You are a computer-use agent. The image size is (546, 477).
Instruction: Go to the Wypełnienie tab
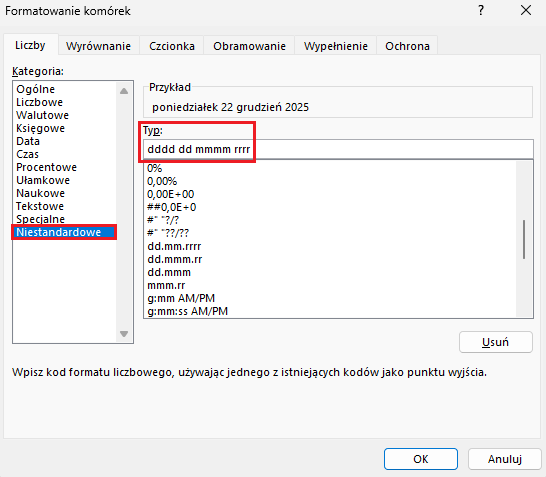336,46
